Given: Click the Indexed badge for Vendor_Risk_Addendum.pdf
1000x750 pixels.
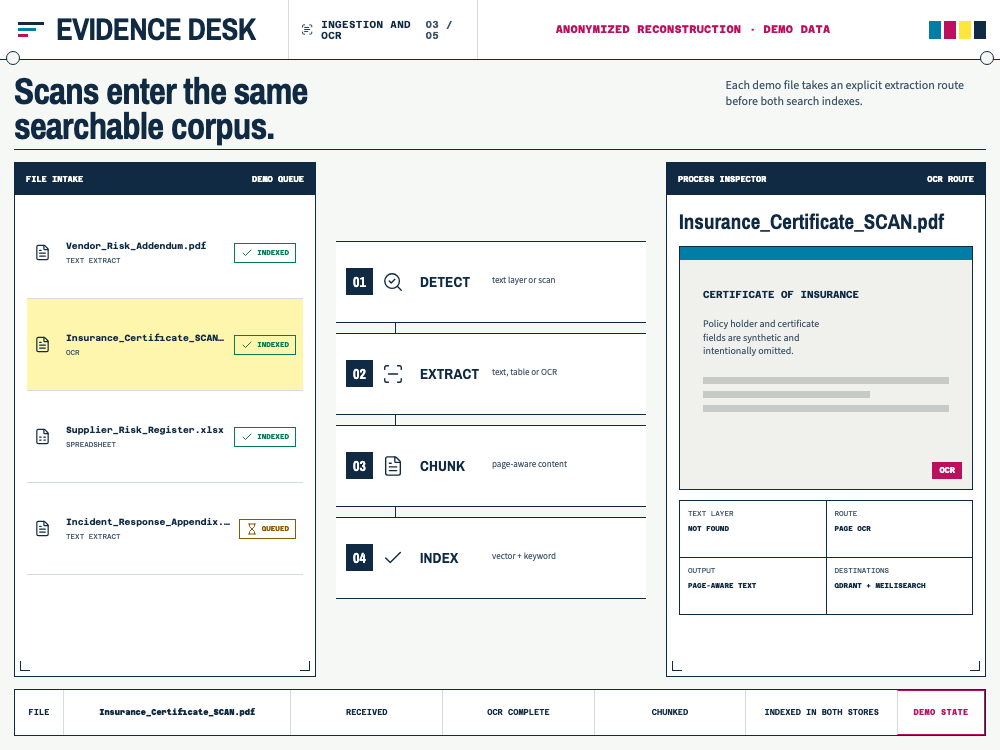Looking at the screenshot, I should click(x=265, y=253).
